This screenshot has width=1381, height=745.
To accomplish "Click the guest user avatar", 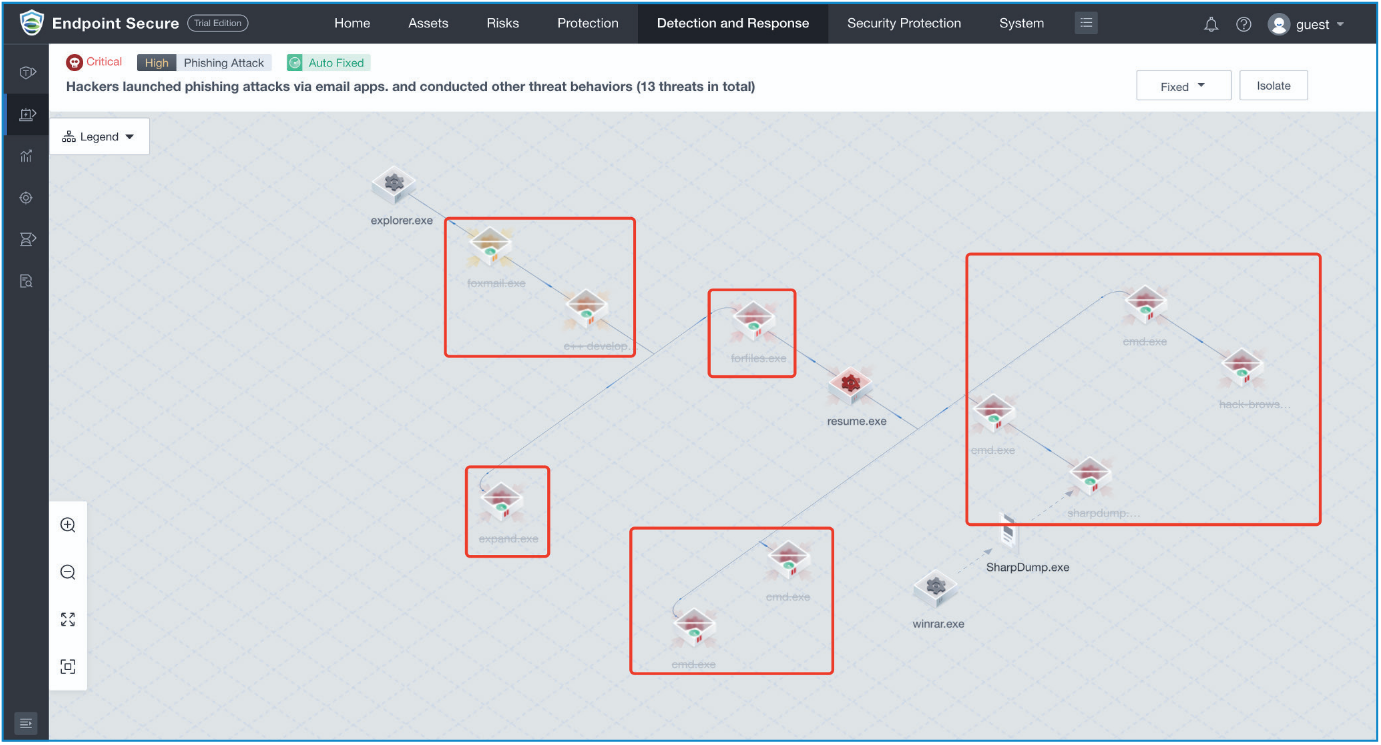I will click(x=1278, y=24).
